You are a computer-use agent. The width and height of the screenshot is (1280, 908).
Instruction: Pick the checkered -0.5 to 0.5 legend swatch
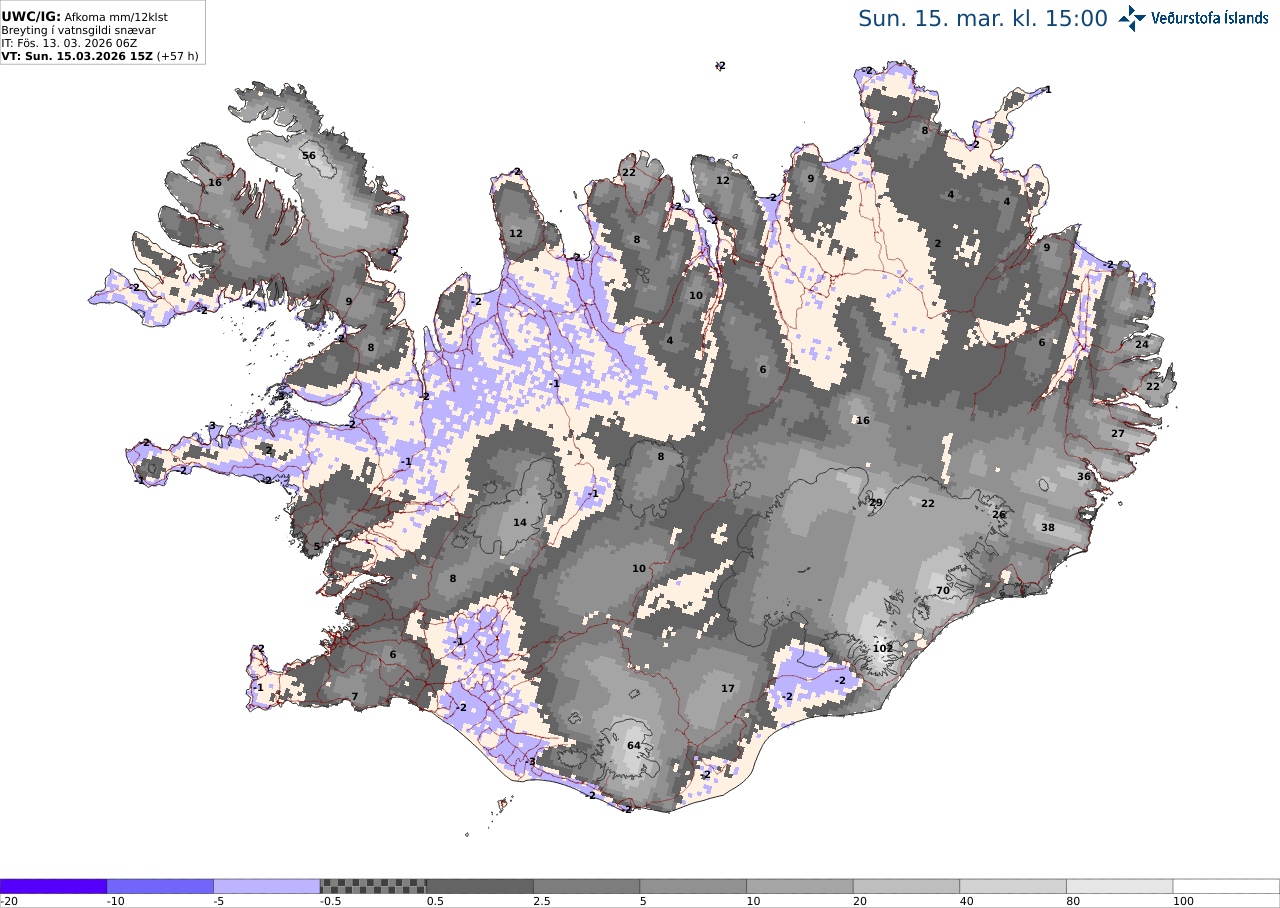pyautogui.click(x=373, y=886)
